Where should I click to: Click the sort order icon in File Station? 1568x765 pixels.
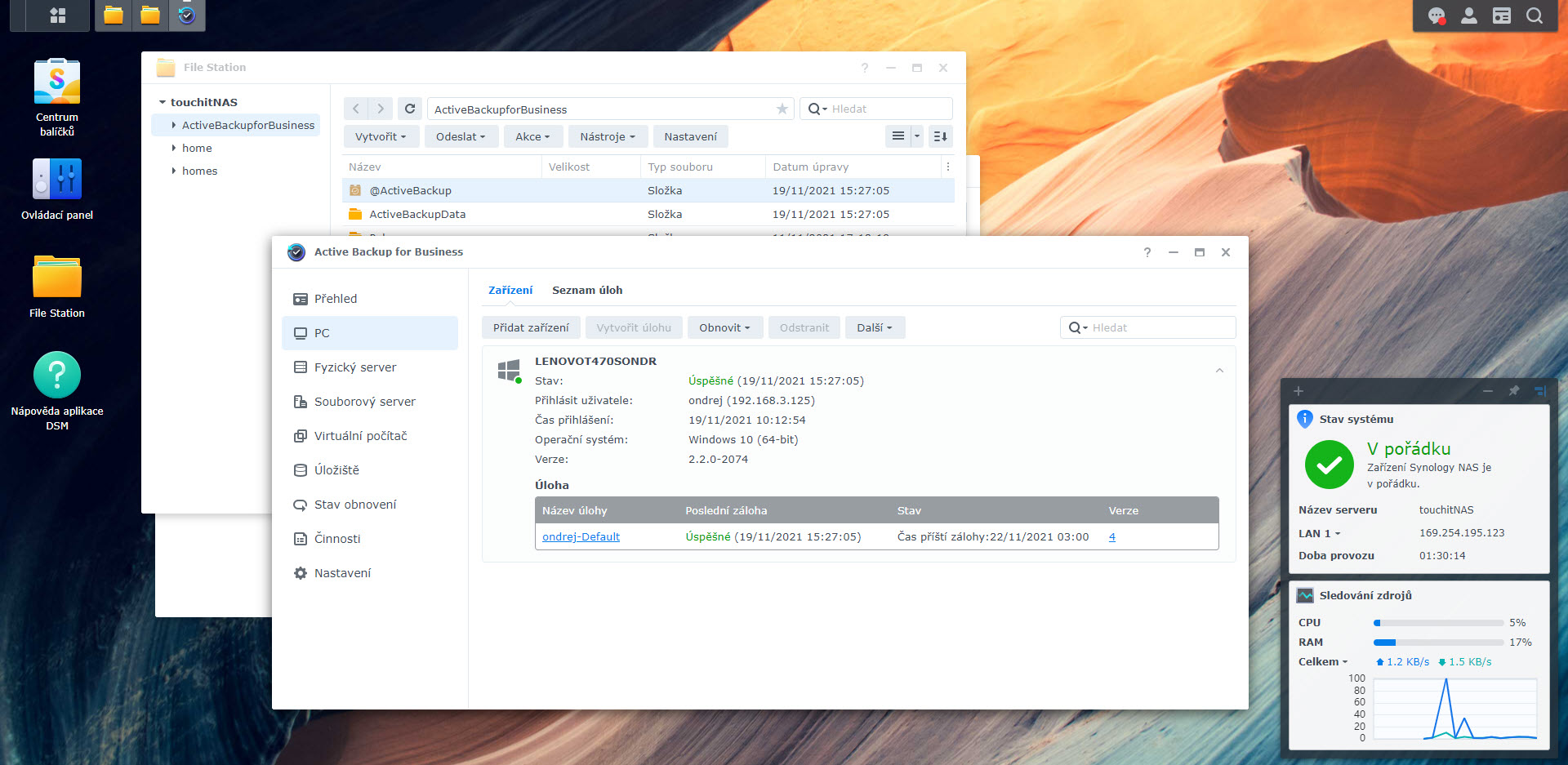pyautogui.click(x=940, y=136)
